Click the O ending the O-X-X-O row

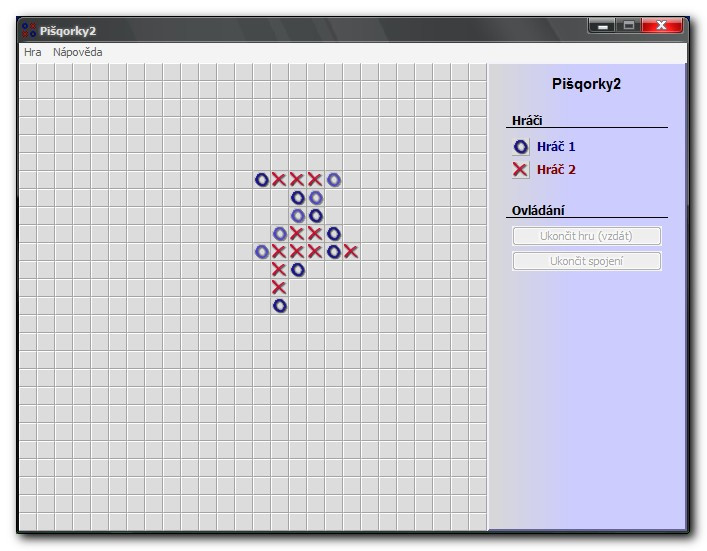(334, 234)
